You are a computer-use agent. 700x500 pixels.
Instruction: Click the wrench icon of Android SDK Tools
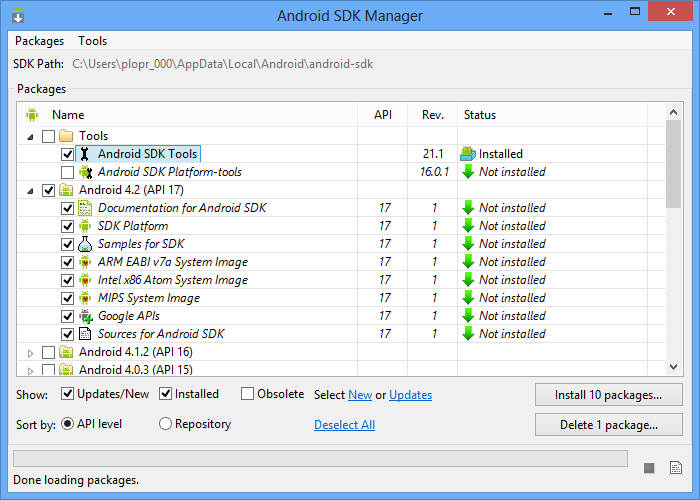coord(85,154)
